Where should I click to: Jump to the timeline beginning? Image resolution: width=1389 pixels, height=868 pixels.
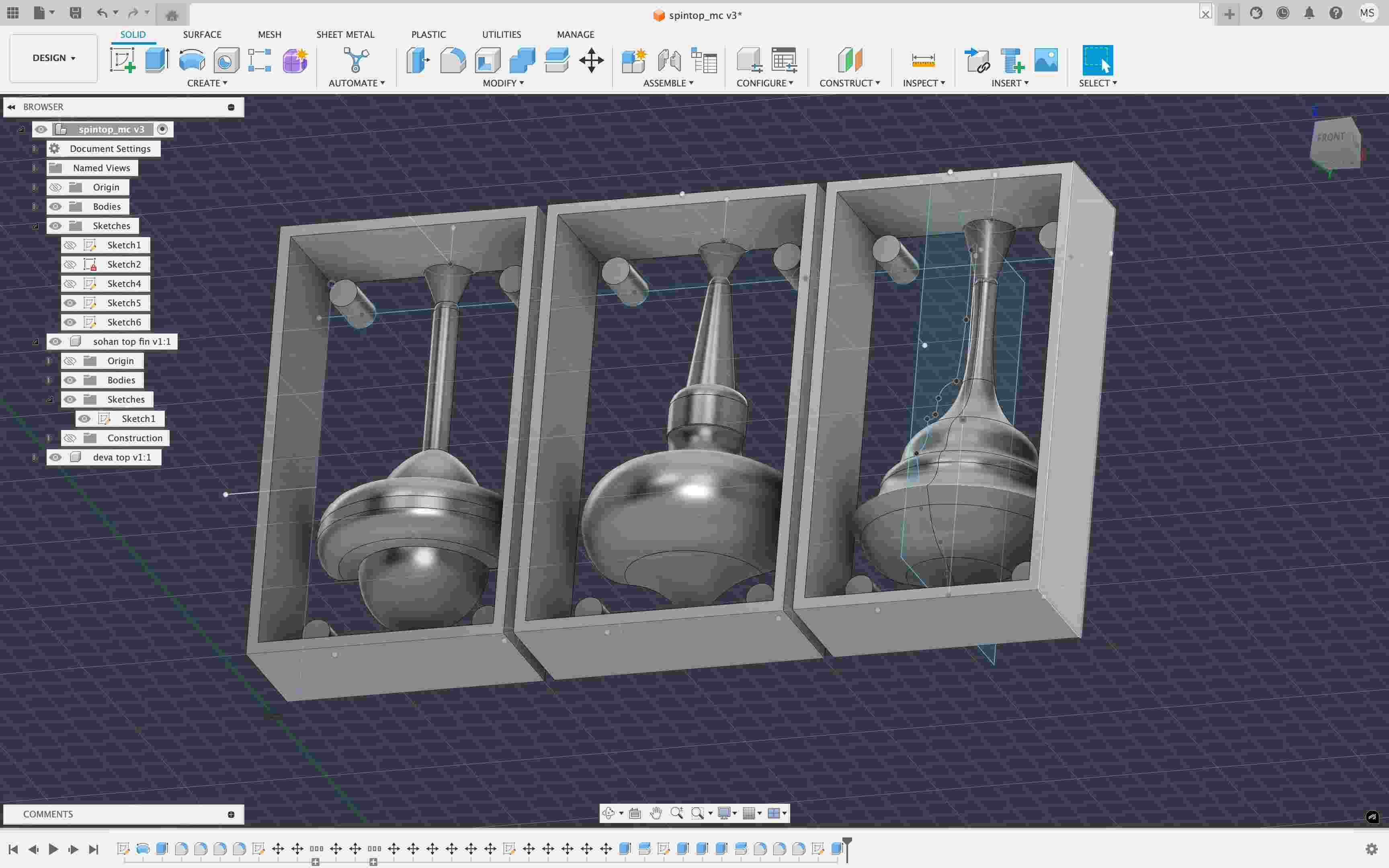click(13, 849)
